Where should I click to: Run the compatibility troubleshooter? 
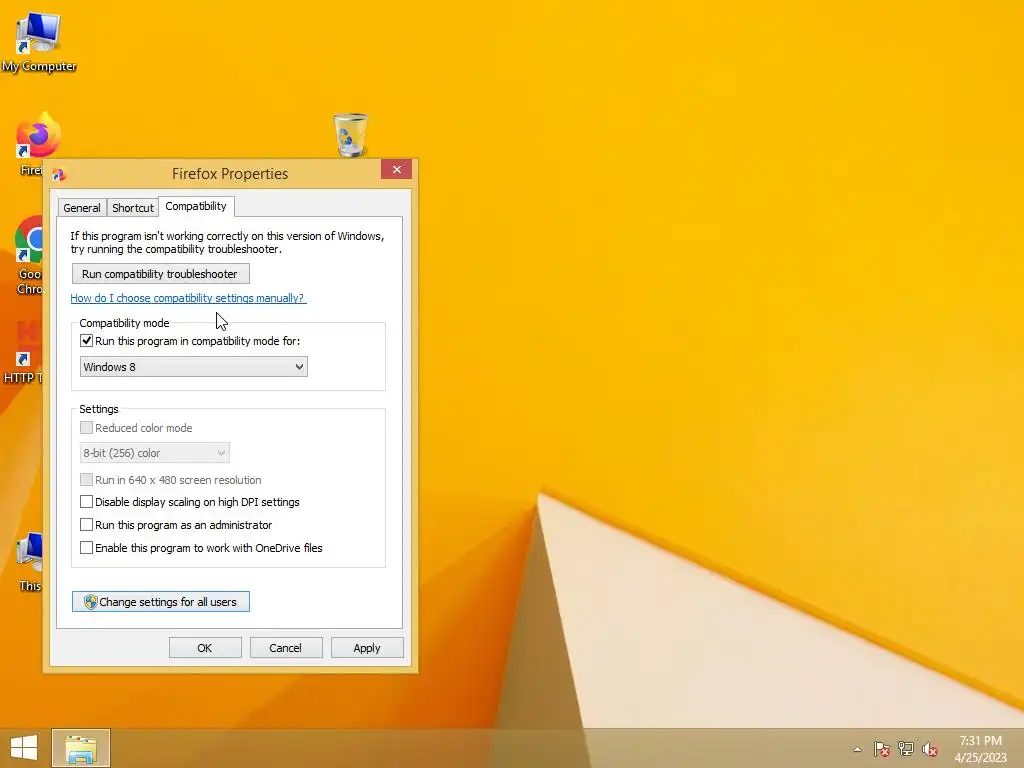pos(161,274)
